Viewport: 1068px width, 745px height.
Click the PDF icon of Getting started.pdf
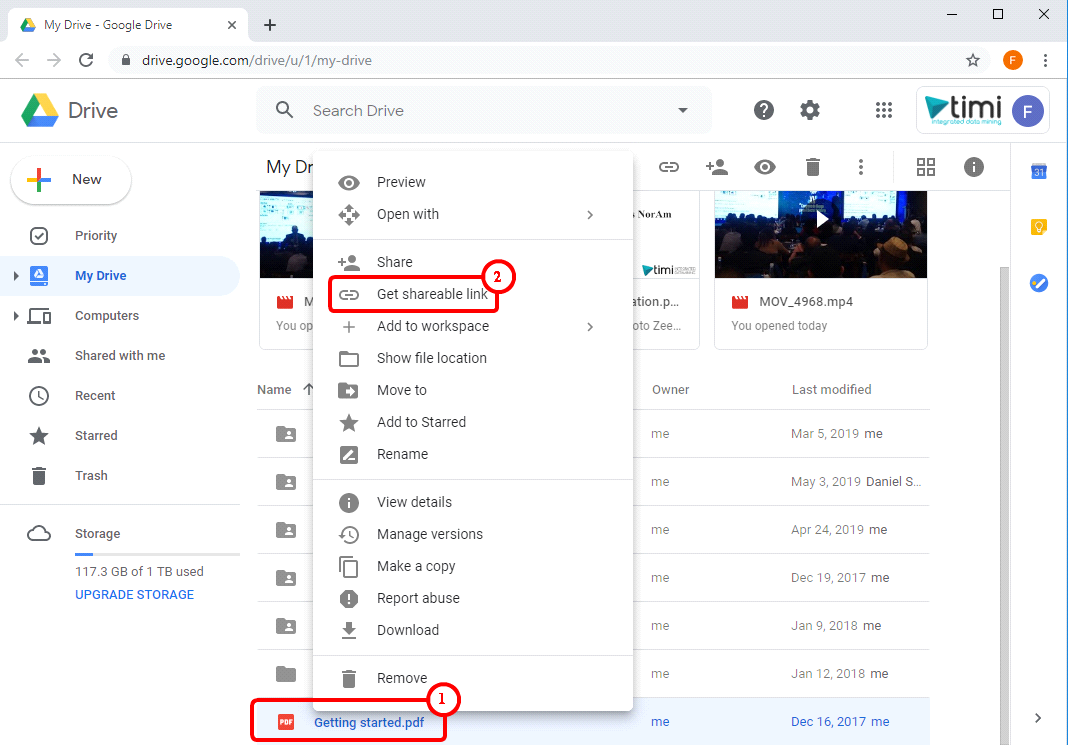click(286, 722)
